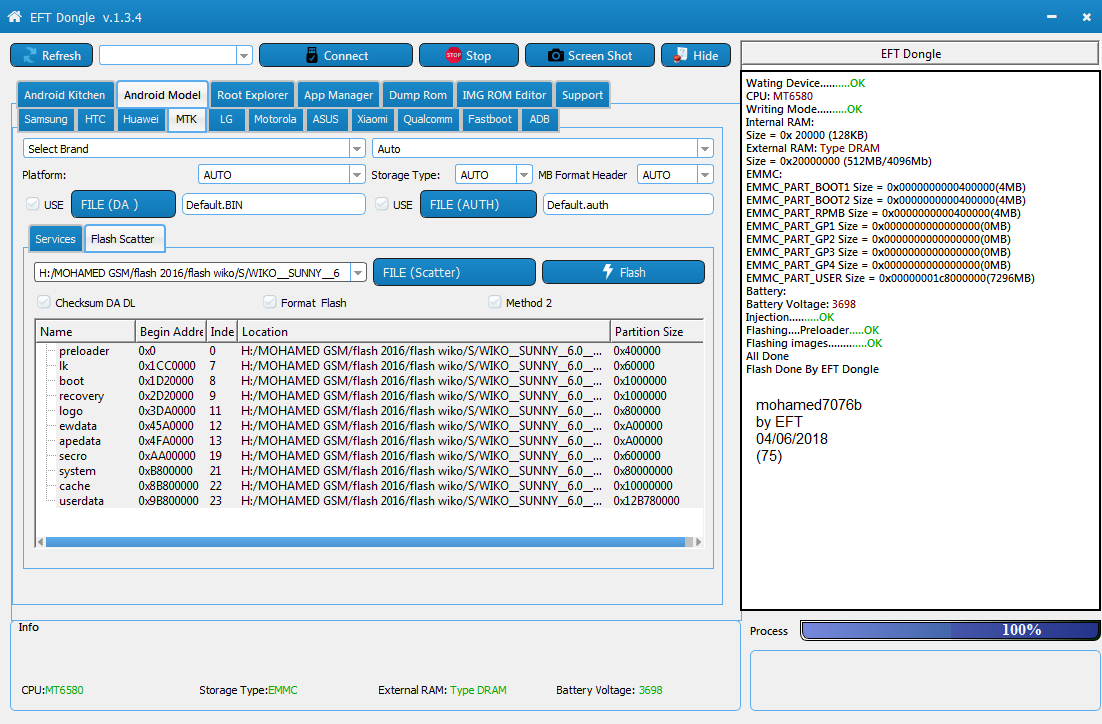The width and height of the screenshot is (1102, 724).
Task: Select the Samsung brand tab
Action: 46,119
